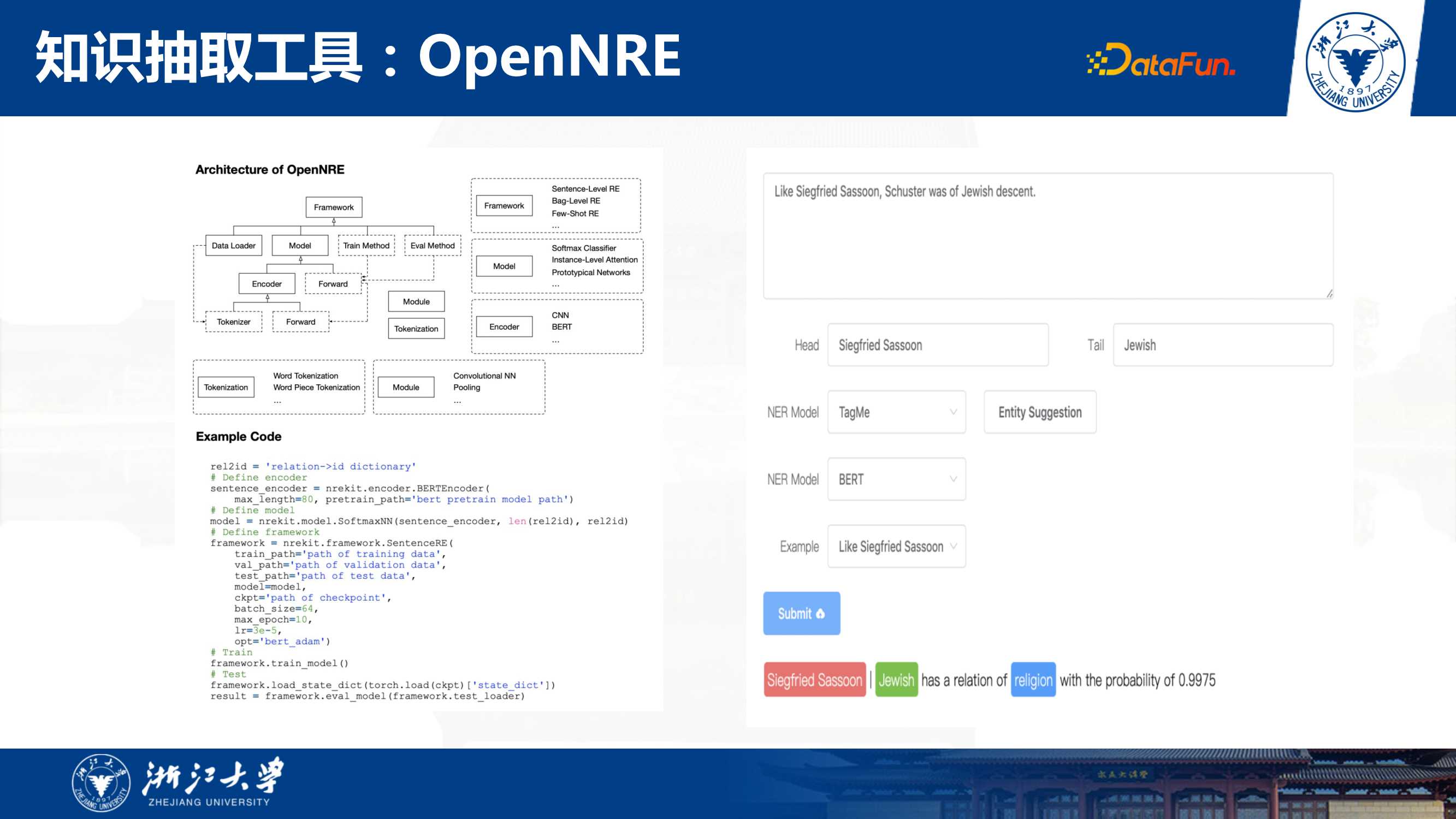
Task: Click the Tokenizer box in diagram
Action: (x=233, y=322)
